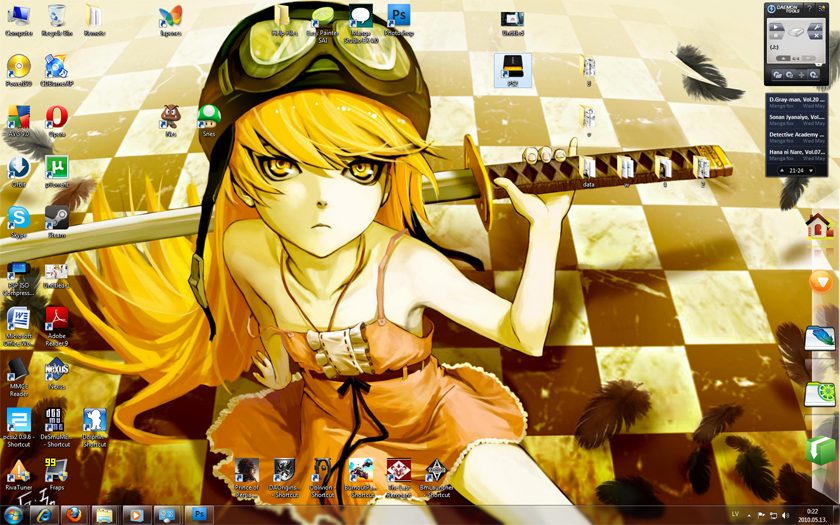Viewport: 840px width, 525px height.
Task: Select the Microsoft Office Word shortcut
Action: point(19,327)
